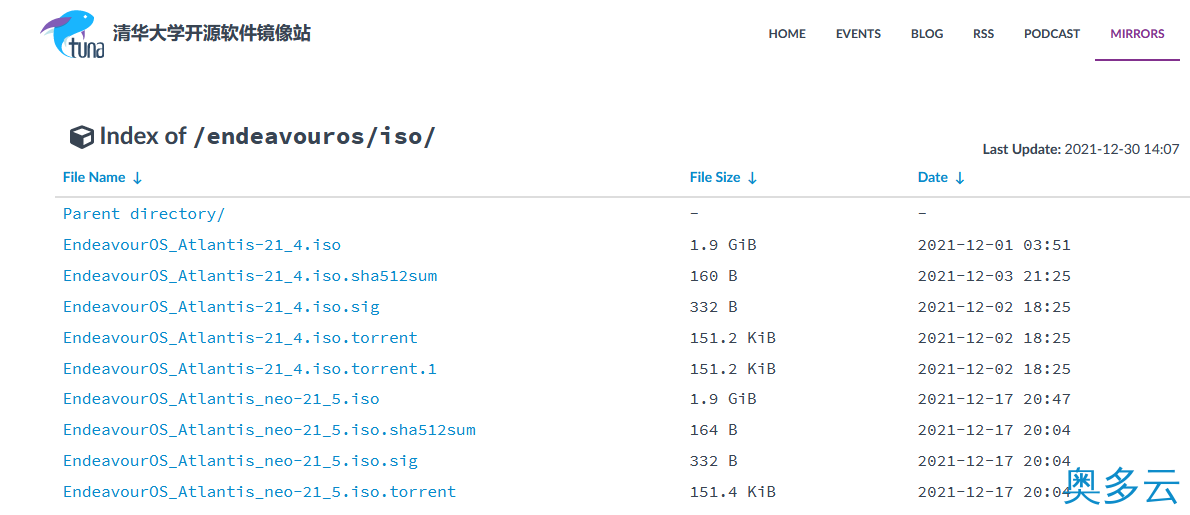Download EndeavourOS_Atlantis-21_4.iso.torrent
This screenshot has width=1190, height=515.
tap(240, 338)
